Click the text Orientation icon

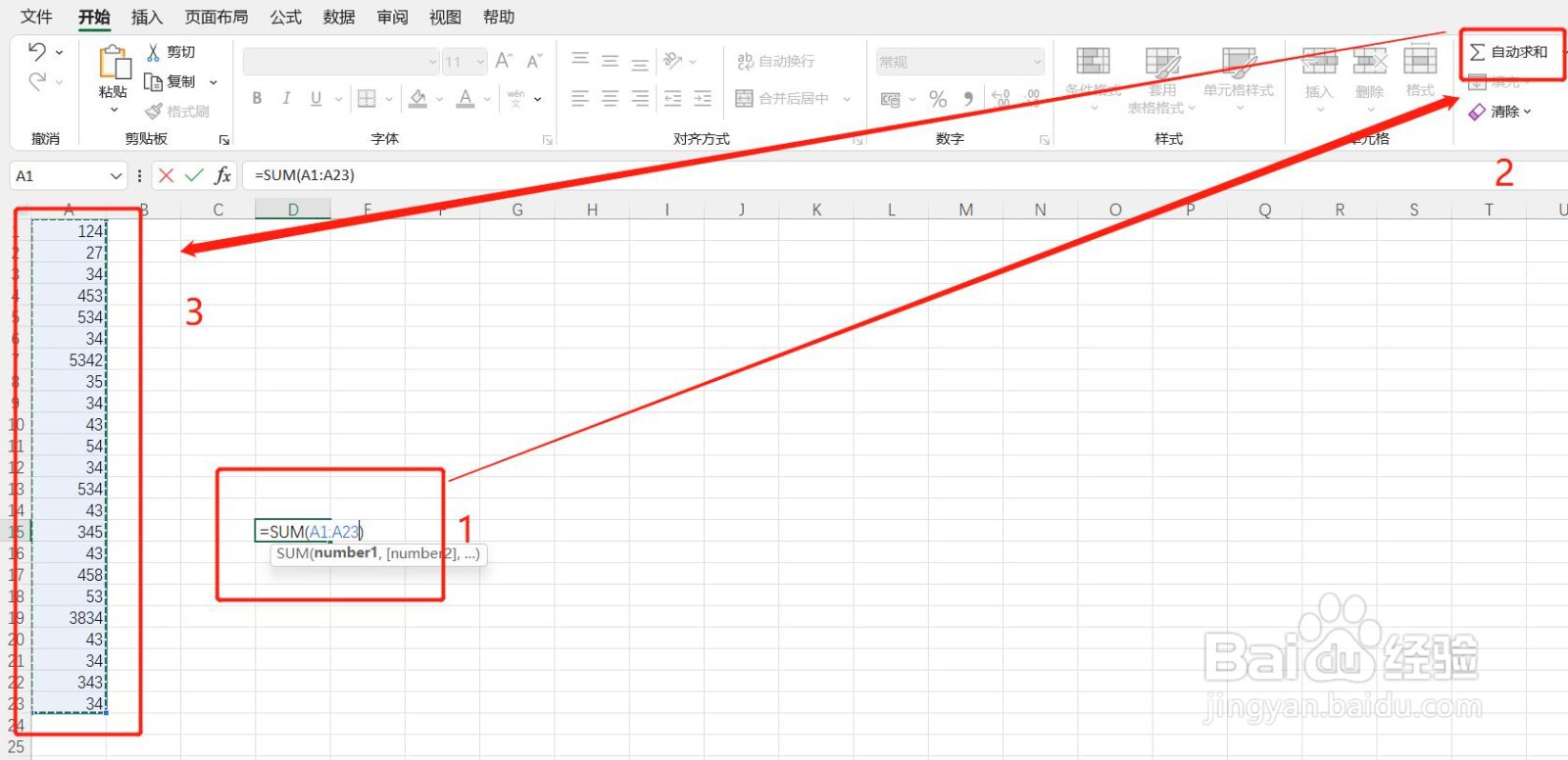pyautogui.click(x=673, y=61)
